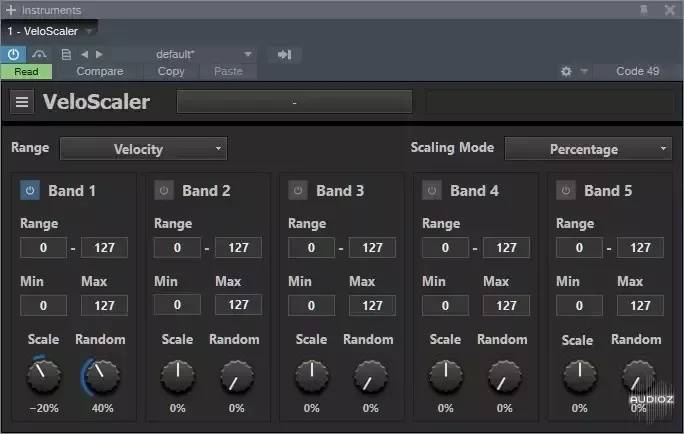Click the VeloScaler preset name display
Image resolution: width=684 pixels, height=434 pixels.
294,102
